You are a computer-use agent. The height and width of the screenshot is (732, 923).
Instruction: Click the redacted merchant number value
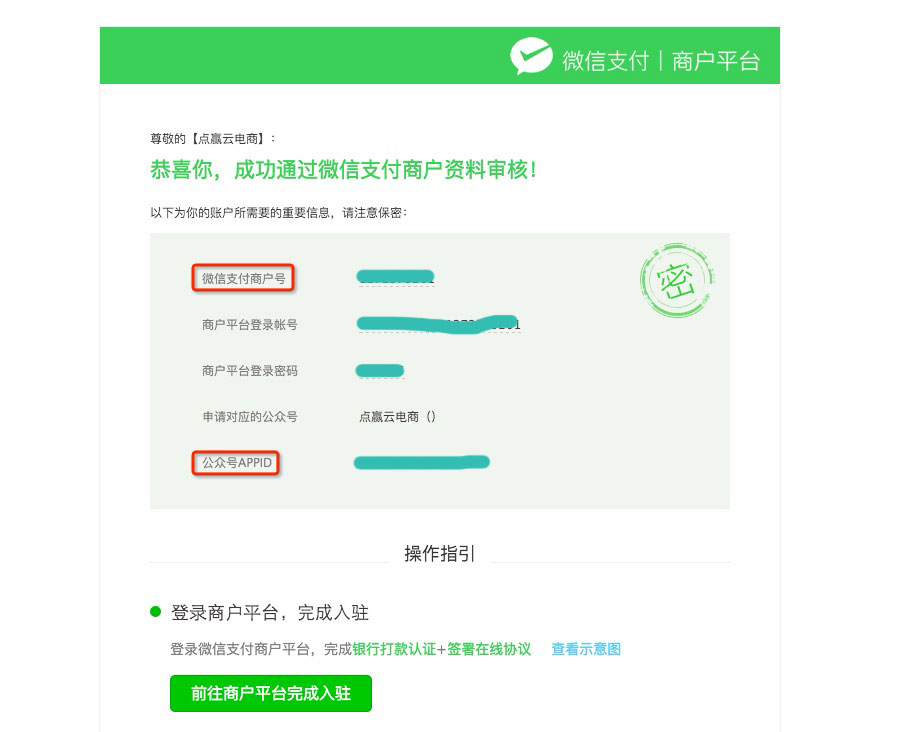[x=396, y=277]
